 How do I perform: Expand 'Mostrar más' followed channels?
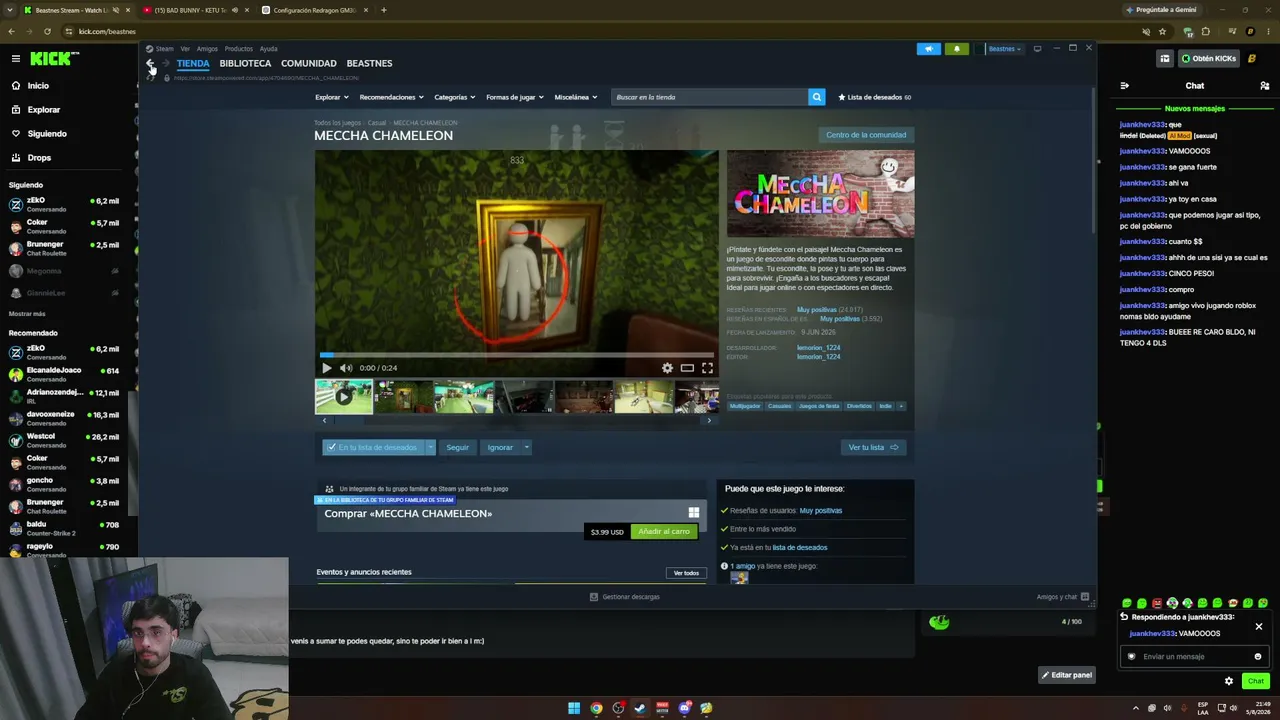[x=27, y=314]
